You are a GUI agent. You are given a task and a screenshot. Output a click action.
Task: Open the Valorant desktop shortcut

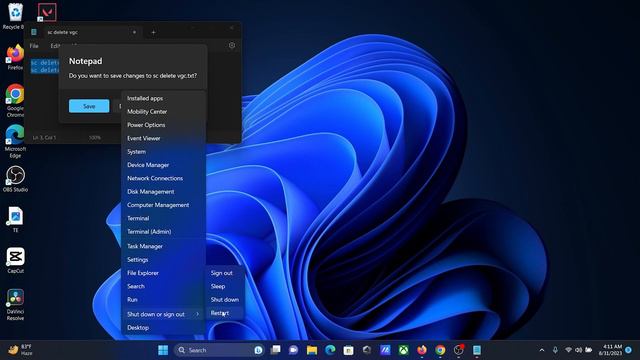tap(47, 13)
